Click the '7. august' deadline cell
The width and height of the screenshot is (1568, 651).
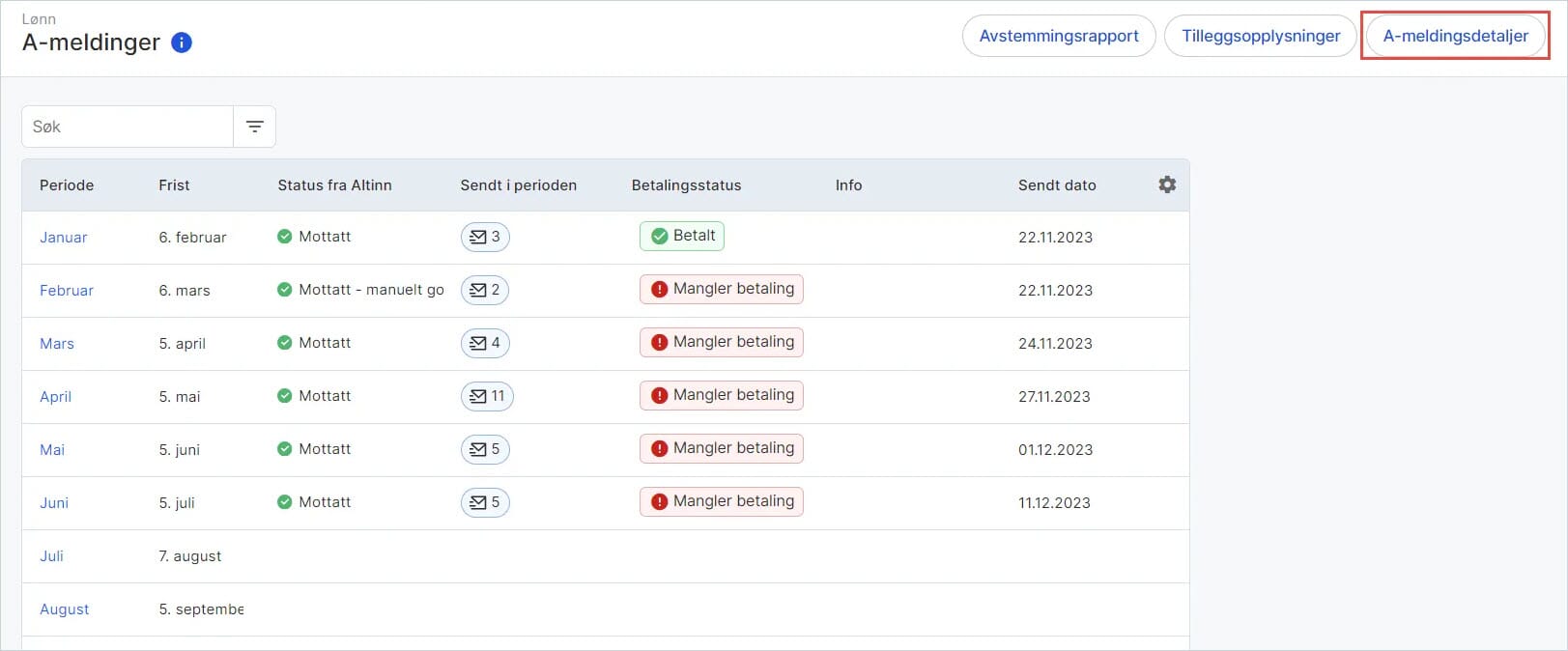[190, 556]
